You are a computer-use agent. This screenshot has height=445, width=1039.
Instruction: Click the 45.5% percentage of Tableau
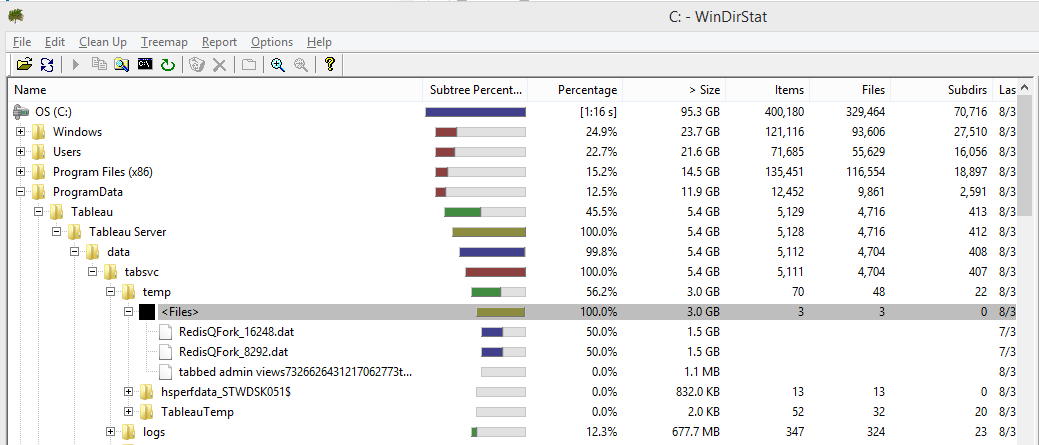[601, 212]
